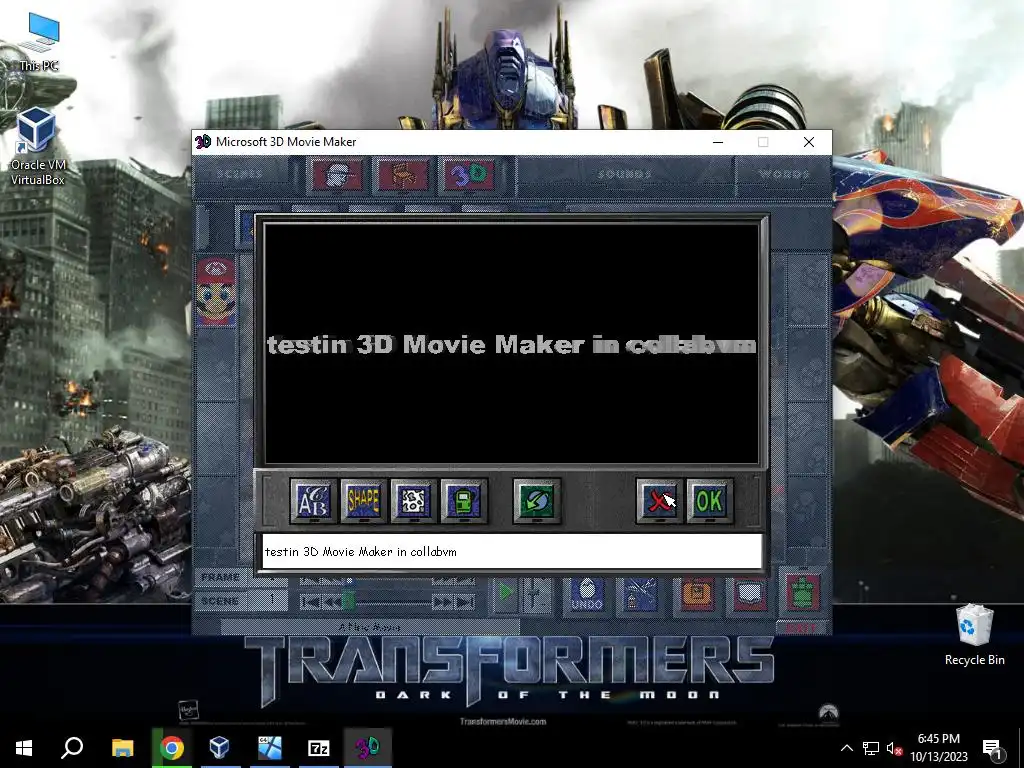Image resolution: width=1024 pixels, height=768 pixels.
Task: Step back with the rewind arrows
Action: tap(332, 602)
